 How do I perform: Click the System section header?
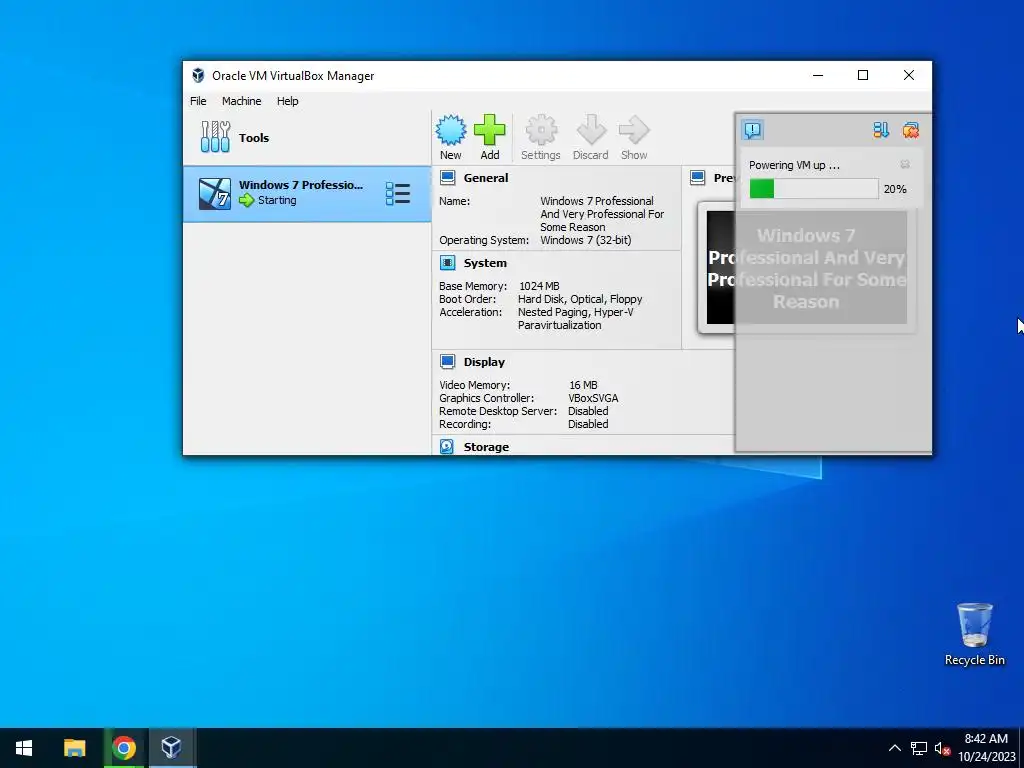click(485, 263)
